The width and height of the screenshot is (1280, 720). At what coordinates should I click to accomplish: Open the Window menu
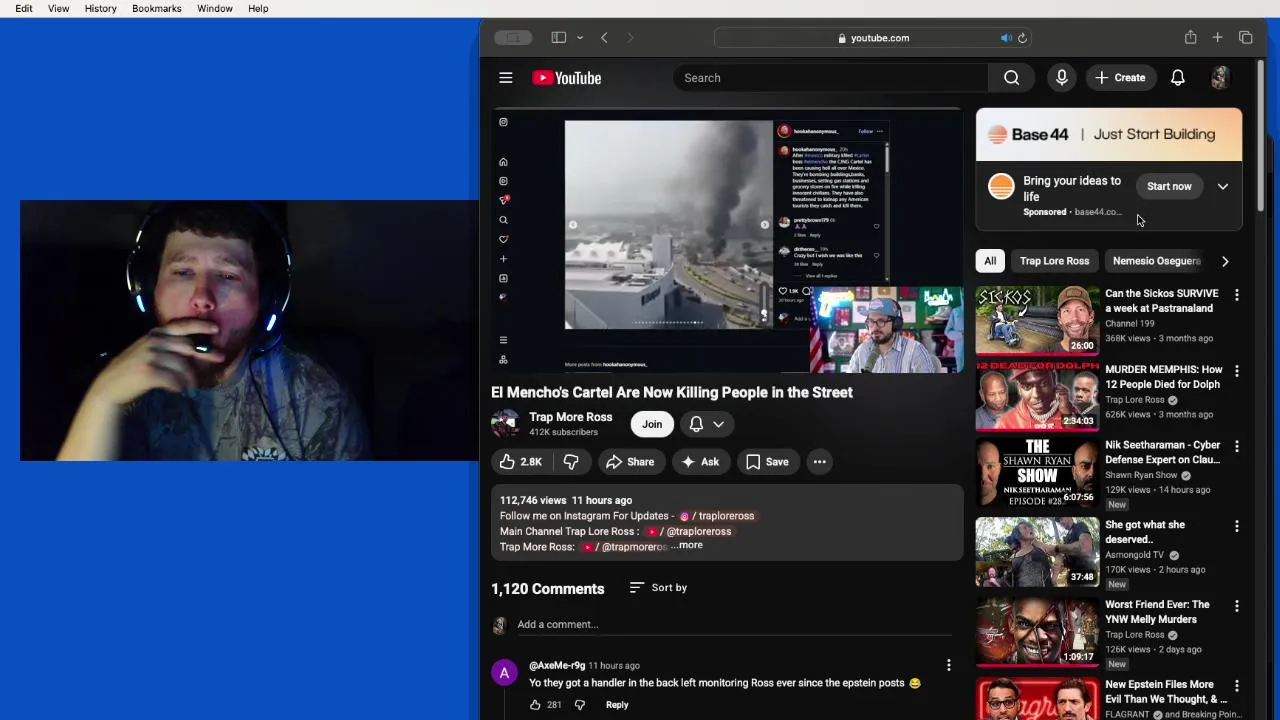[x=214, y=8]
